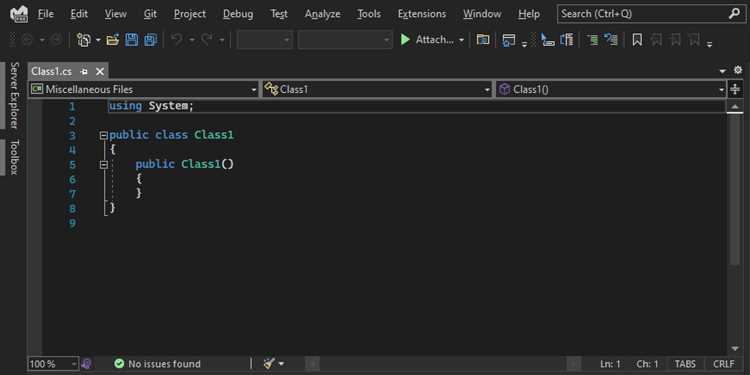Expand the Attach button dropdown arrow

click(x=462, y=40)
